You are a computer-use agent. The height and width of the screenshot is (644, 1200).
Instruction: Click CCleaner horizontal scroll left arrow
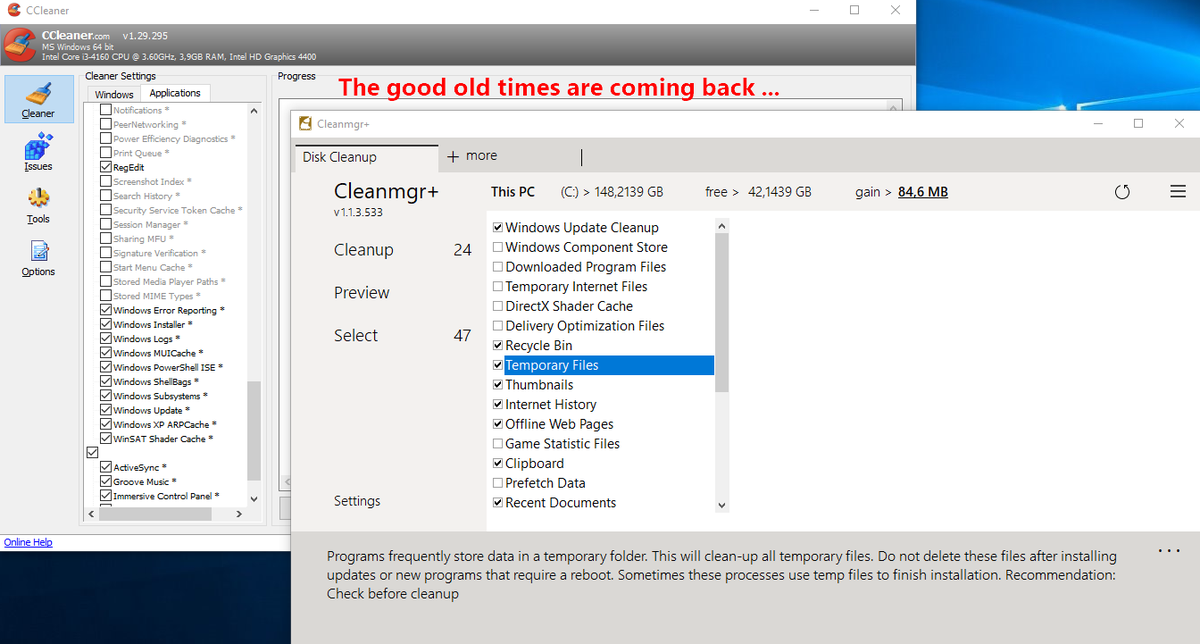[91, 513]
